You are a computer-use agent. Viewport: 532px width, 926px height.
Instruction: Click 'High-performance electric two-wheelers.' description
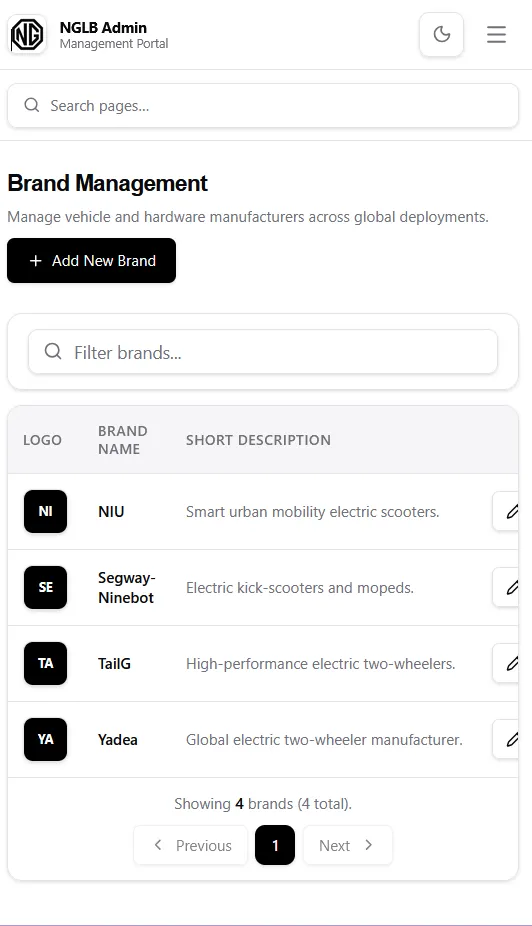[321, 664]
